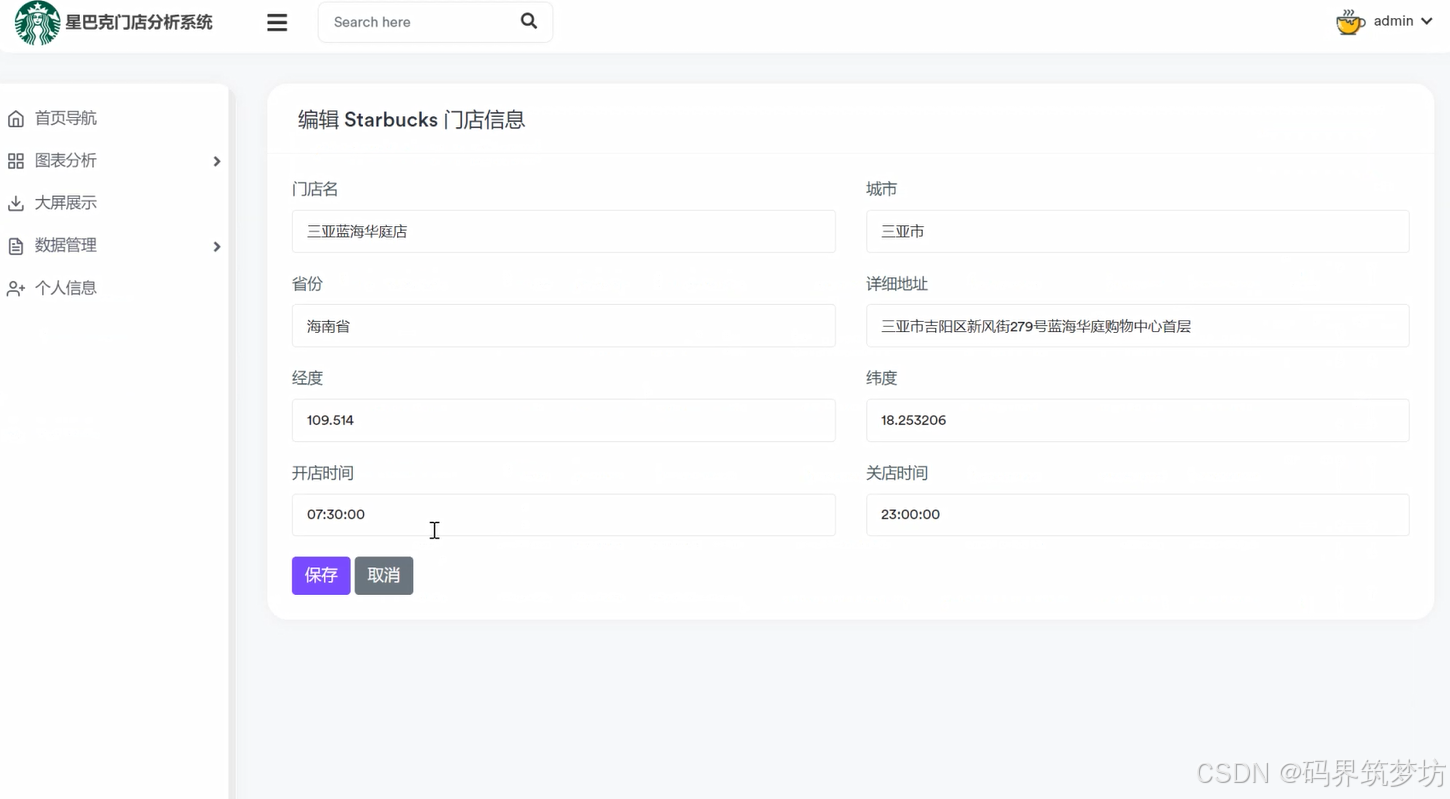Click the 省份 input field
Screen dimensions: 1450x799
click(x=563, y=326)
